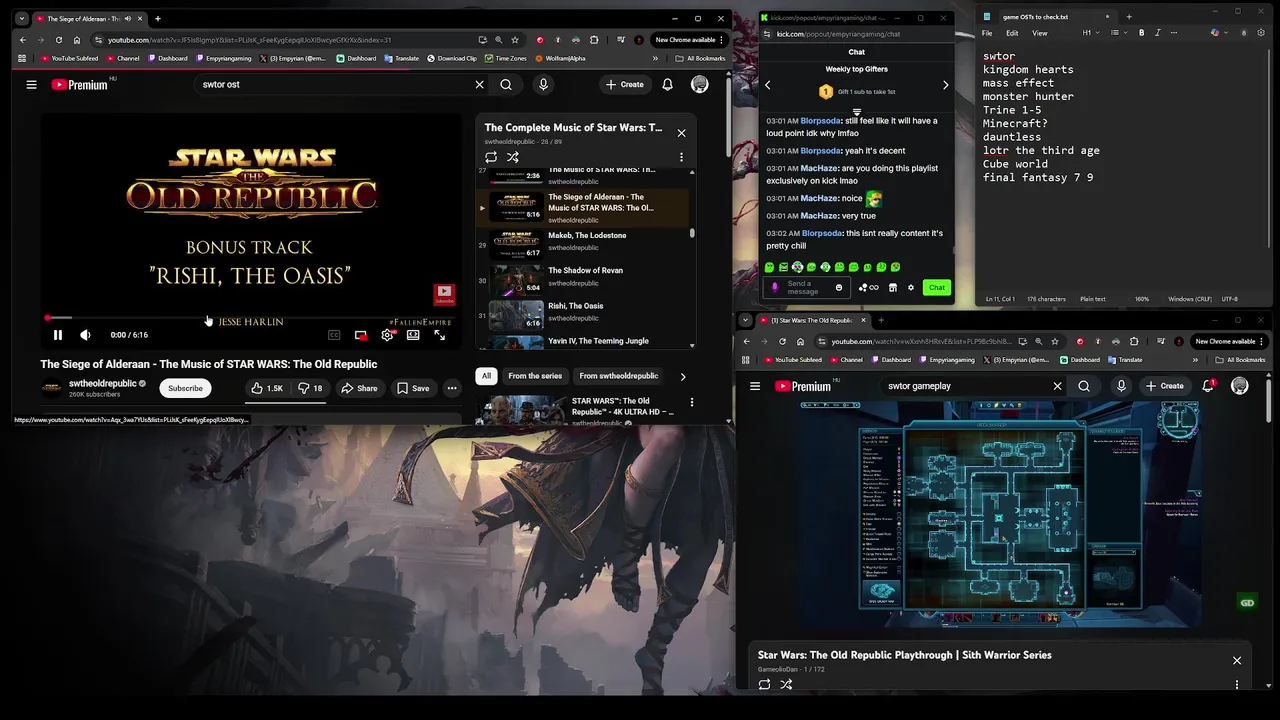This screenshot has width=1280, height=720.
Task: Select From swtheoldrepublic chip
Action: [x=619, y=376]
